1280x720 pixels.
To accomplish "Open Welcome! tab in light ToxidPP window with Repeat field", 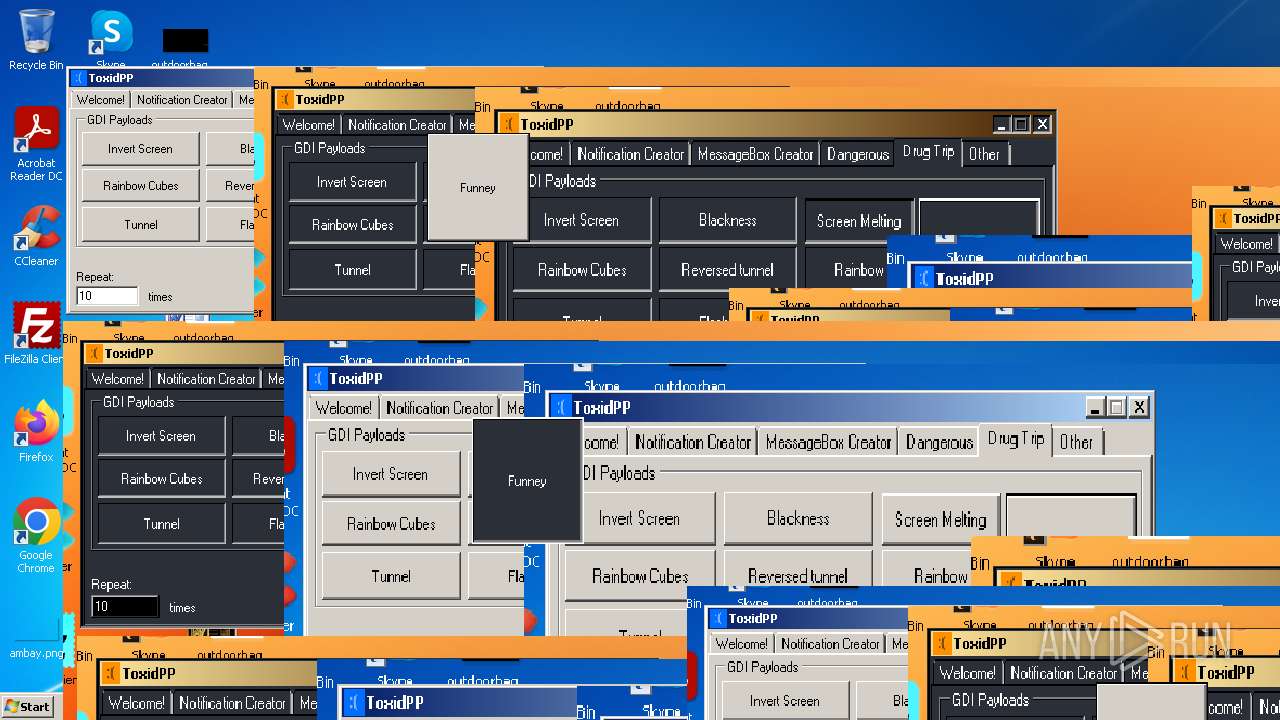I will pos(100,100).
